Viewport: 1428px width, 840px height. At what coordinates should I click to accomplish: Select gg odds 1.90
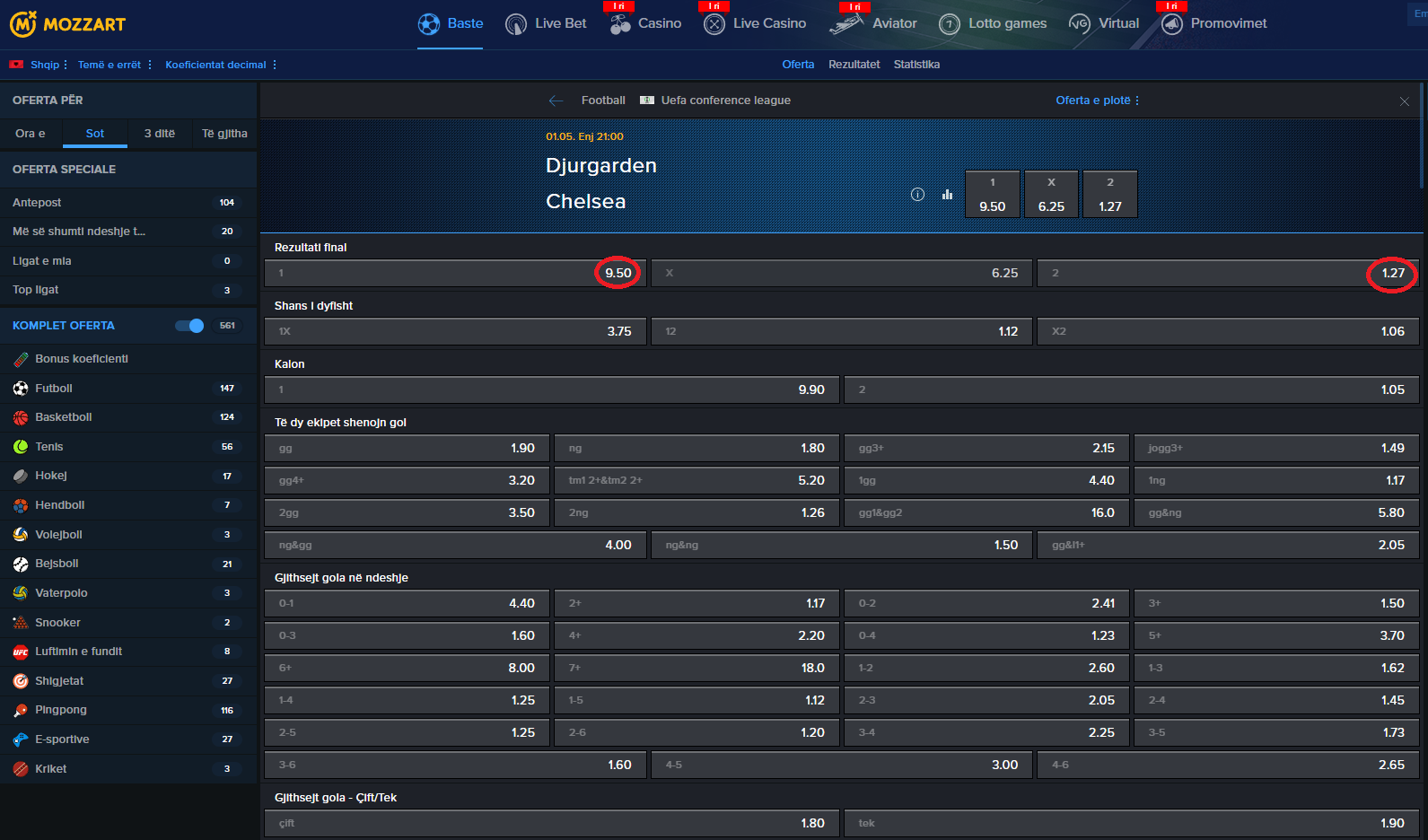click(407, 448)
